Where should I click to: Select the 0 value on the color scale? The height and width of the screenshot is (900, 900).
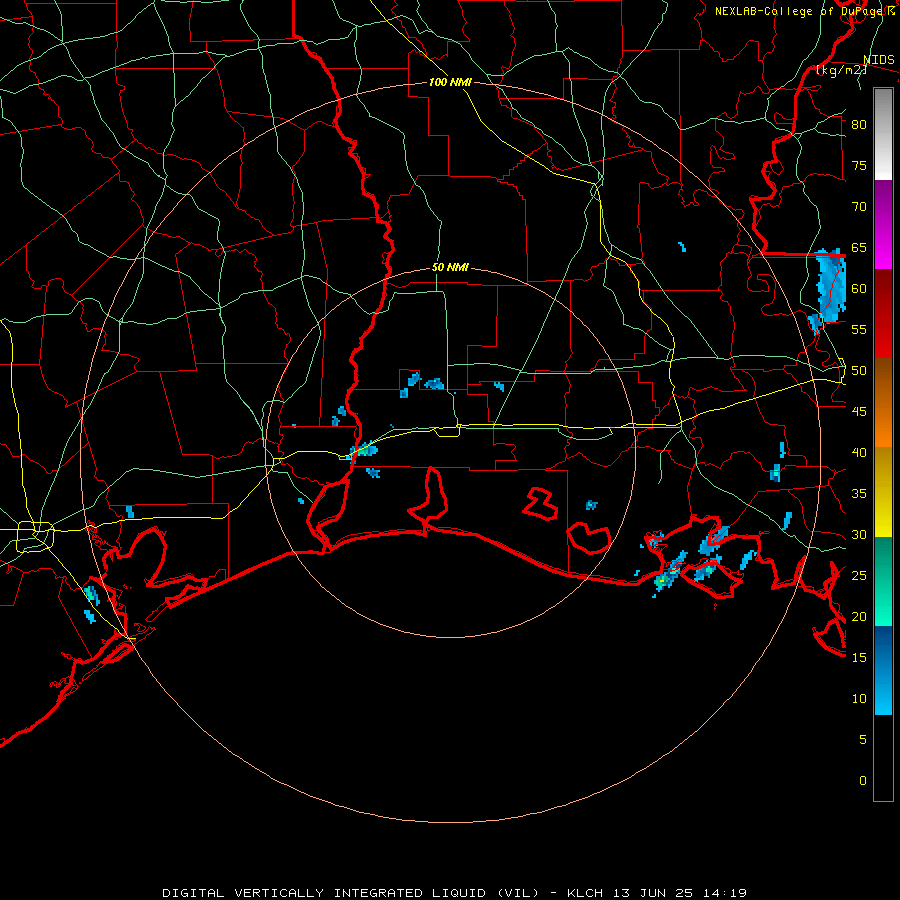click(863, 781)
